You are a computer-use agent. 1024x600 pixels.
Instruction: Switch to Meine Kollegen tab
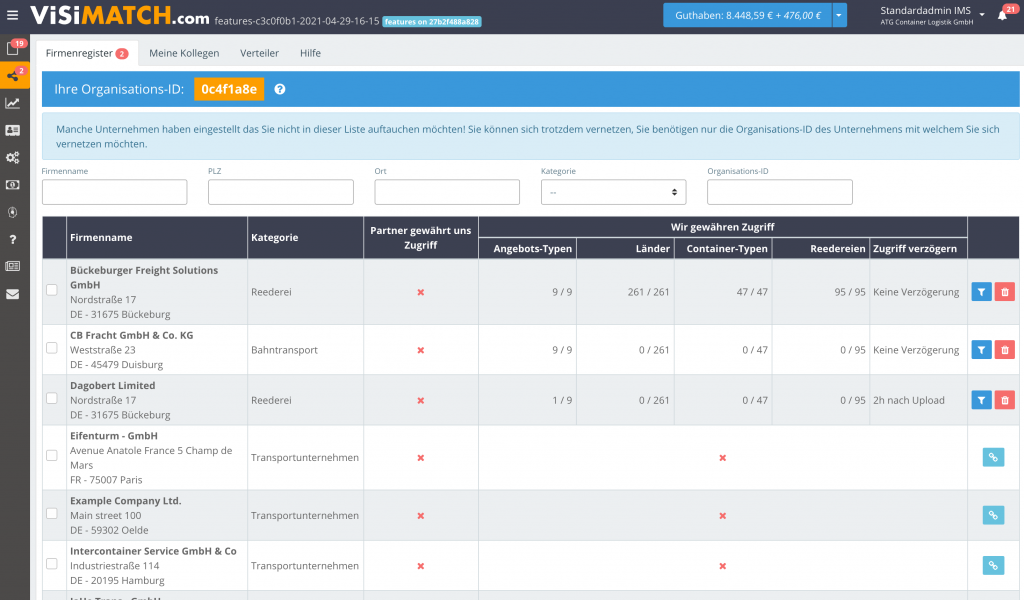pyautogui.click(x=184, y=54)
